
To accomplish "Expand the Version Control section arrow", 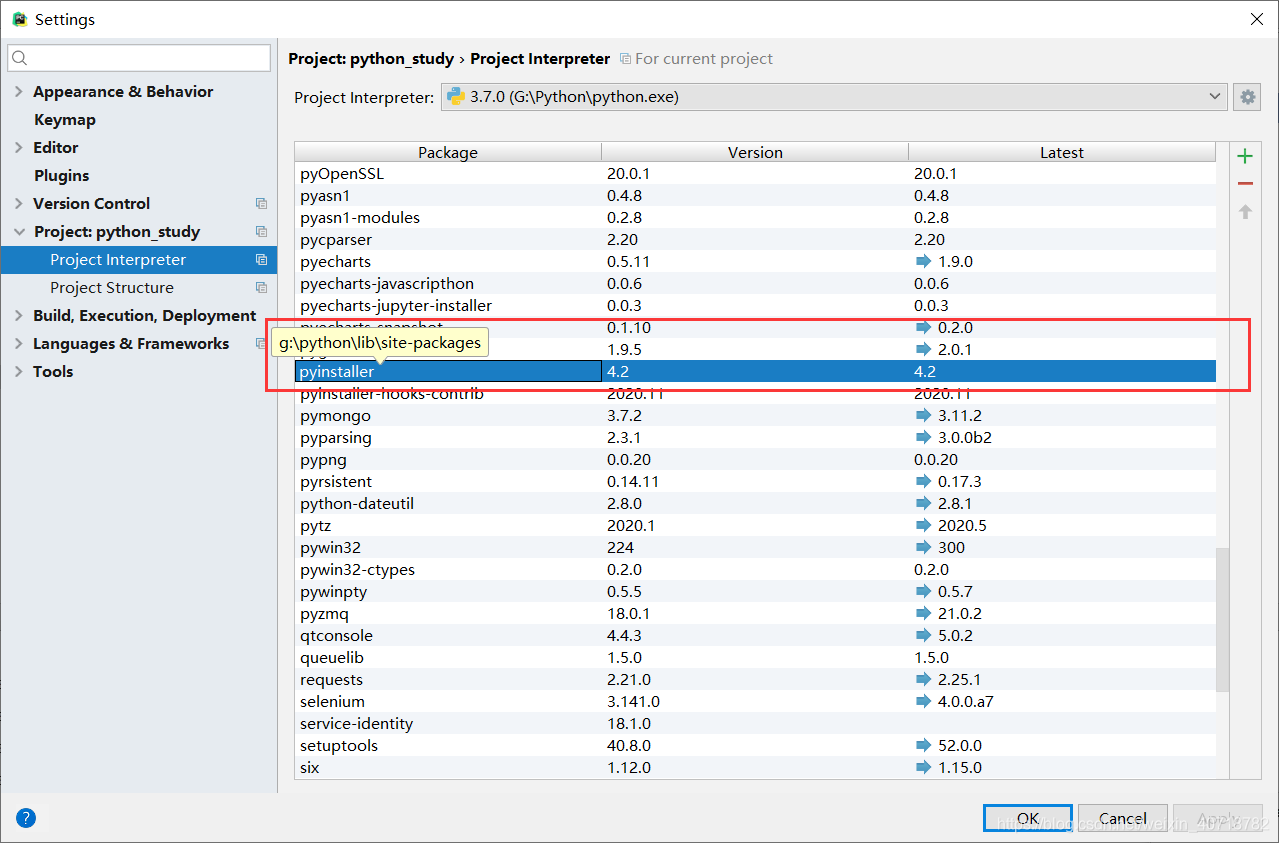I will [19, 204].
